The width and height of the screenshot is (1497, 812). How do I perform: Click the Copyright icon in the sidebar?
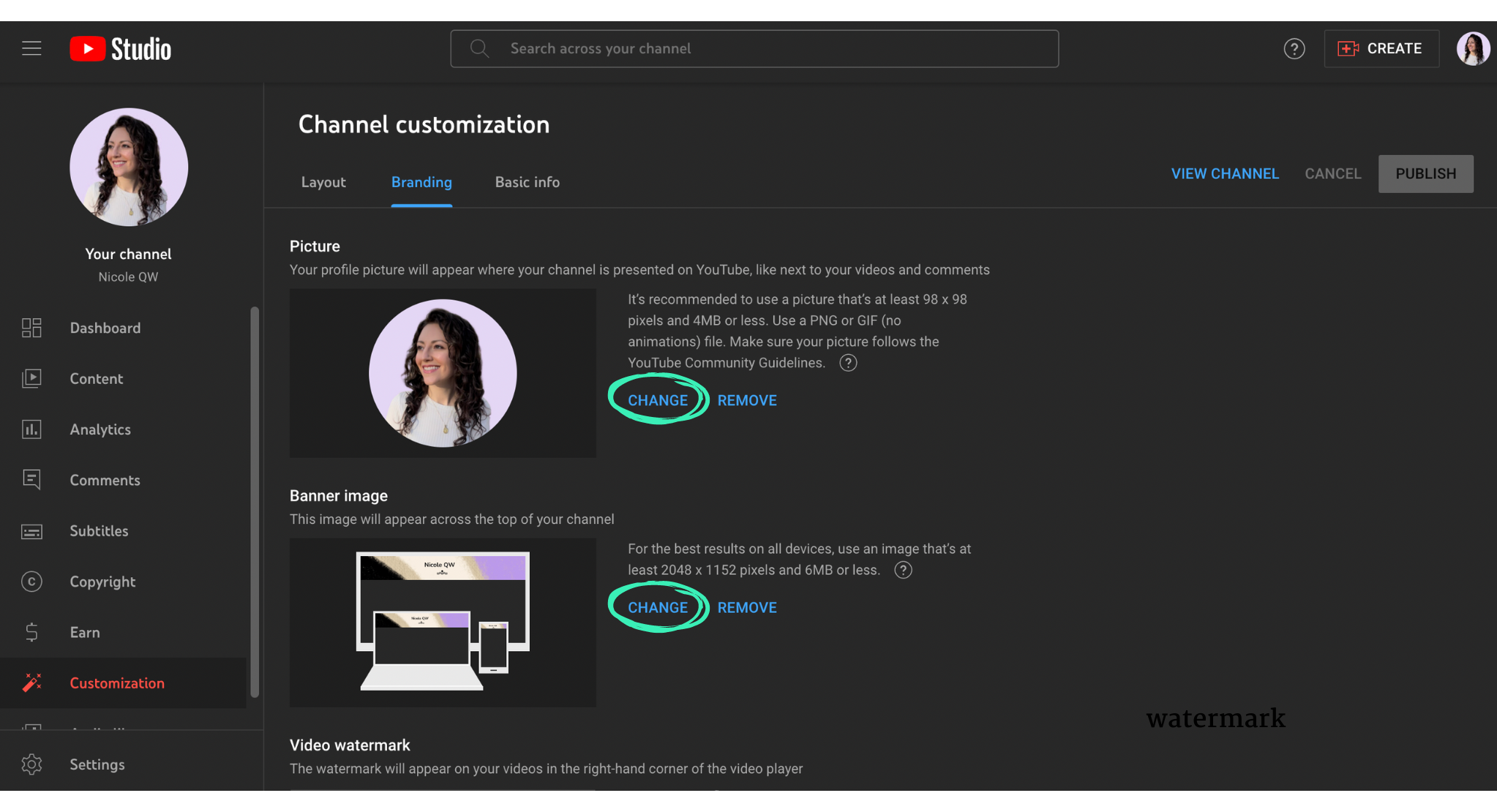[x=31, y=582]
